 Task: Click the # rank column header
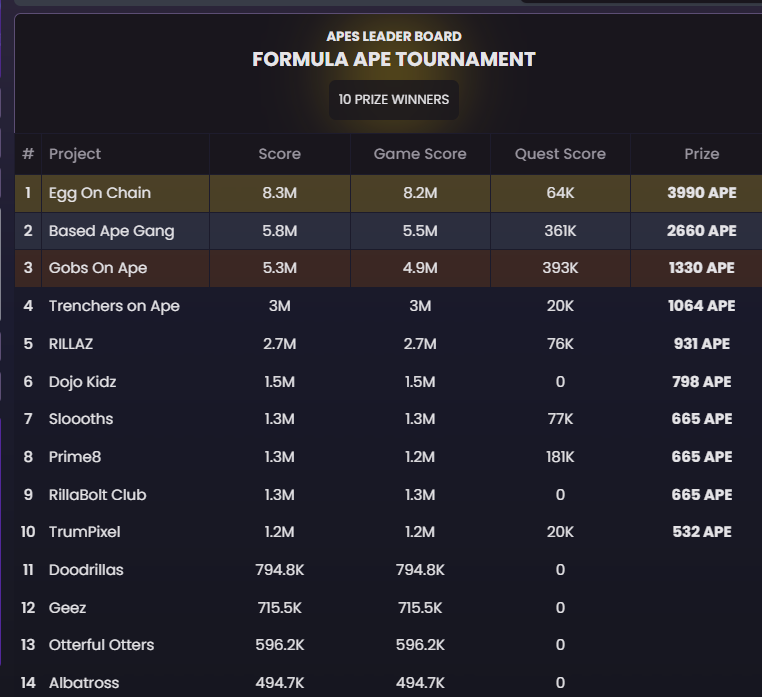coord(28,154)
